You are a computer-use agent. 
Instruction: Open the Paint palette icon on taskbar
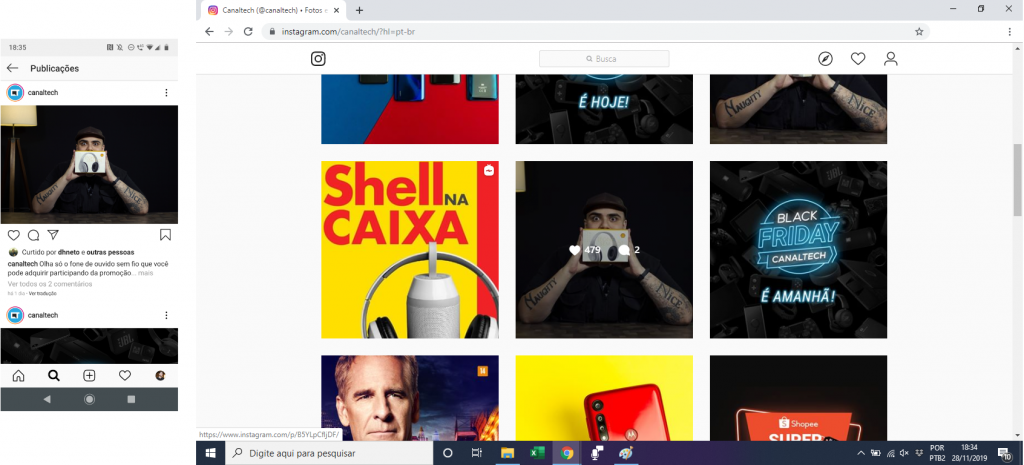click(x=626, y=453)
